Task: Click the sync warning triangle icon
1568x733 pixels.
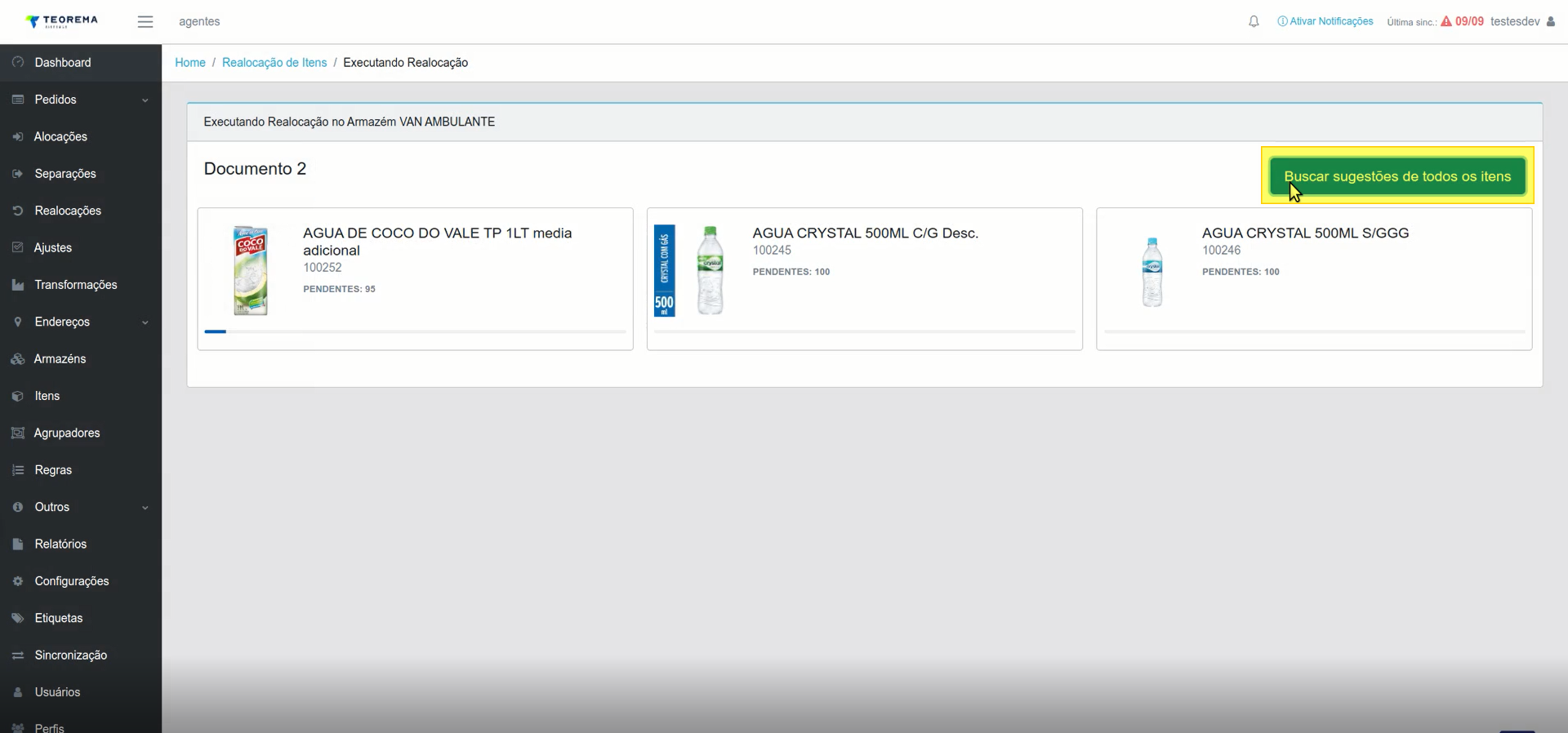Action: [x=1446, y=21]
